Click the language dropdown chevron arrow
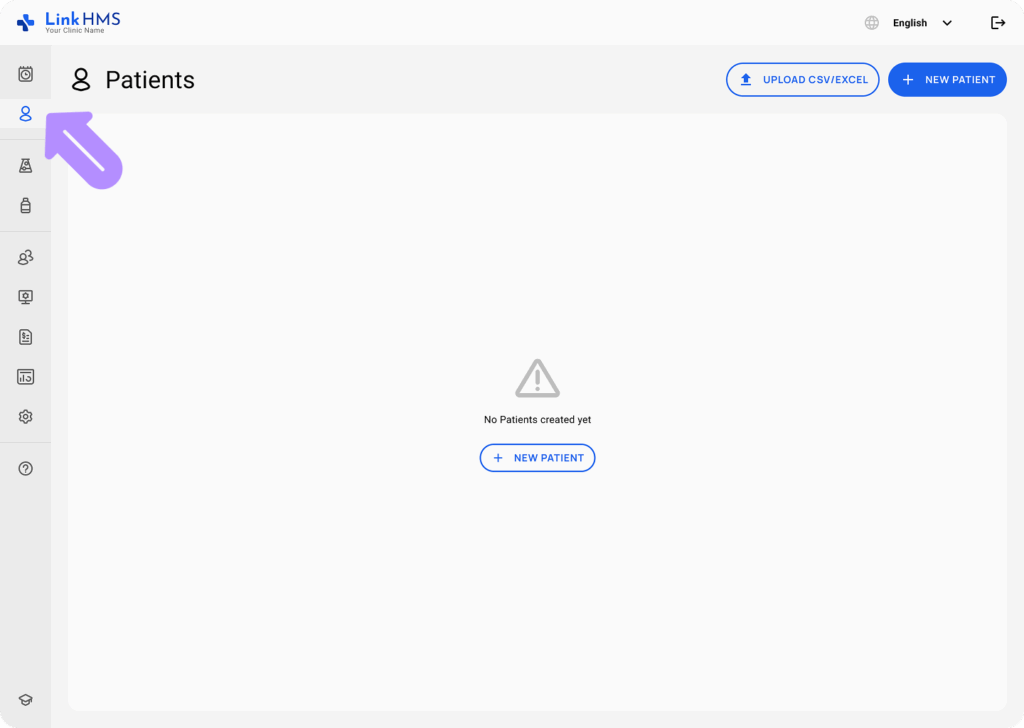Viewport: 1024px width, 728px height. coord(947,23)
